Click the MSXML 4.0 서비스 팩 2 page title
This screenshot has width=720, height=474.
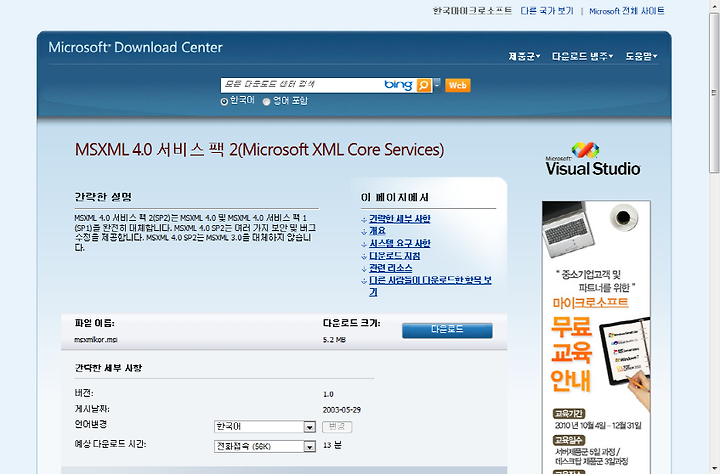(259, 150)
